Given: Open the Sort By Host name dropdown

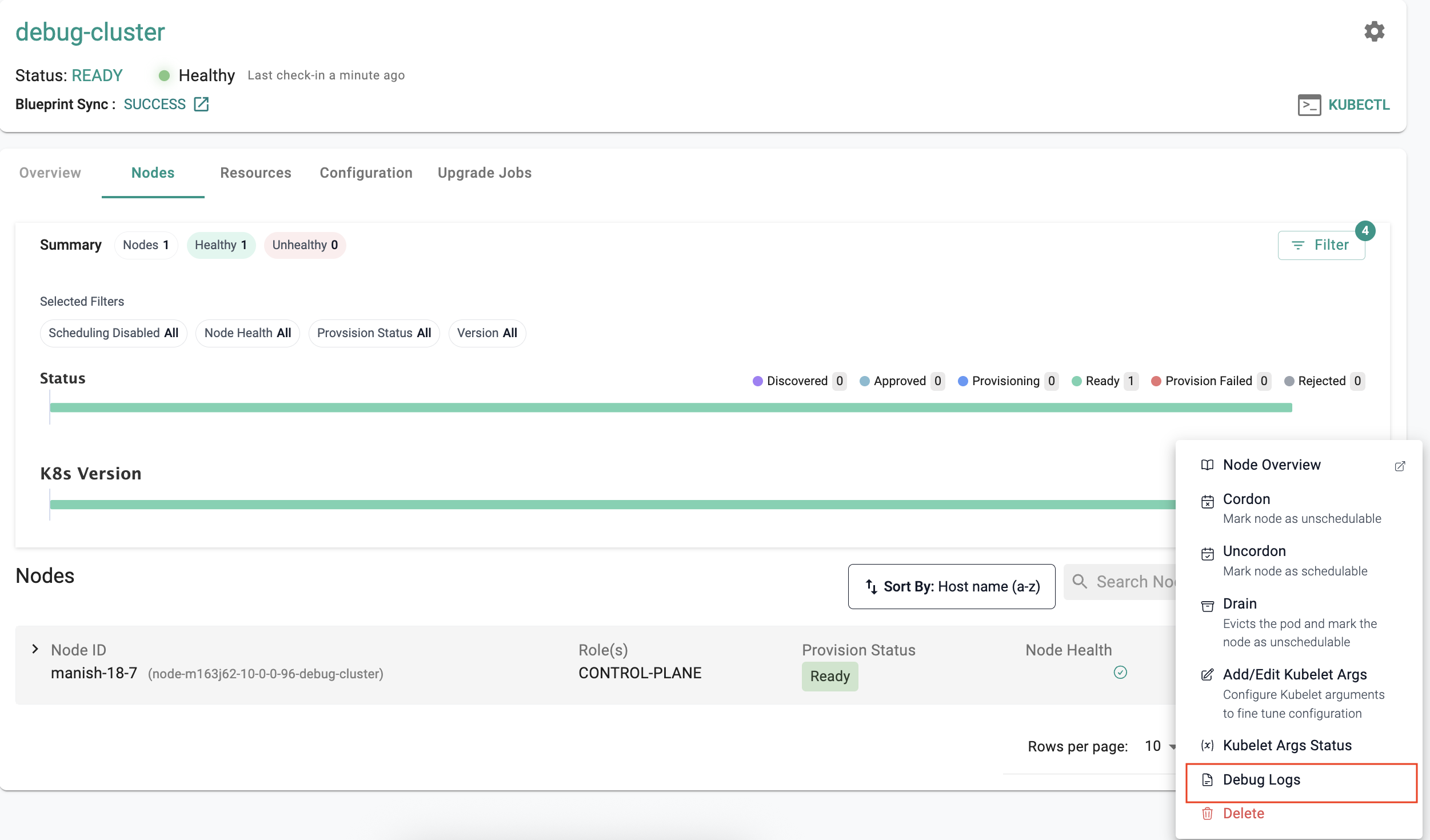Looking at the screenshot, I should [x=951, y=586].
